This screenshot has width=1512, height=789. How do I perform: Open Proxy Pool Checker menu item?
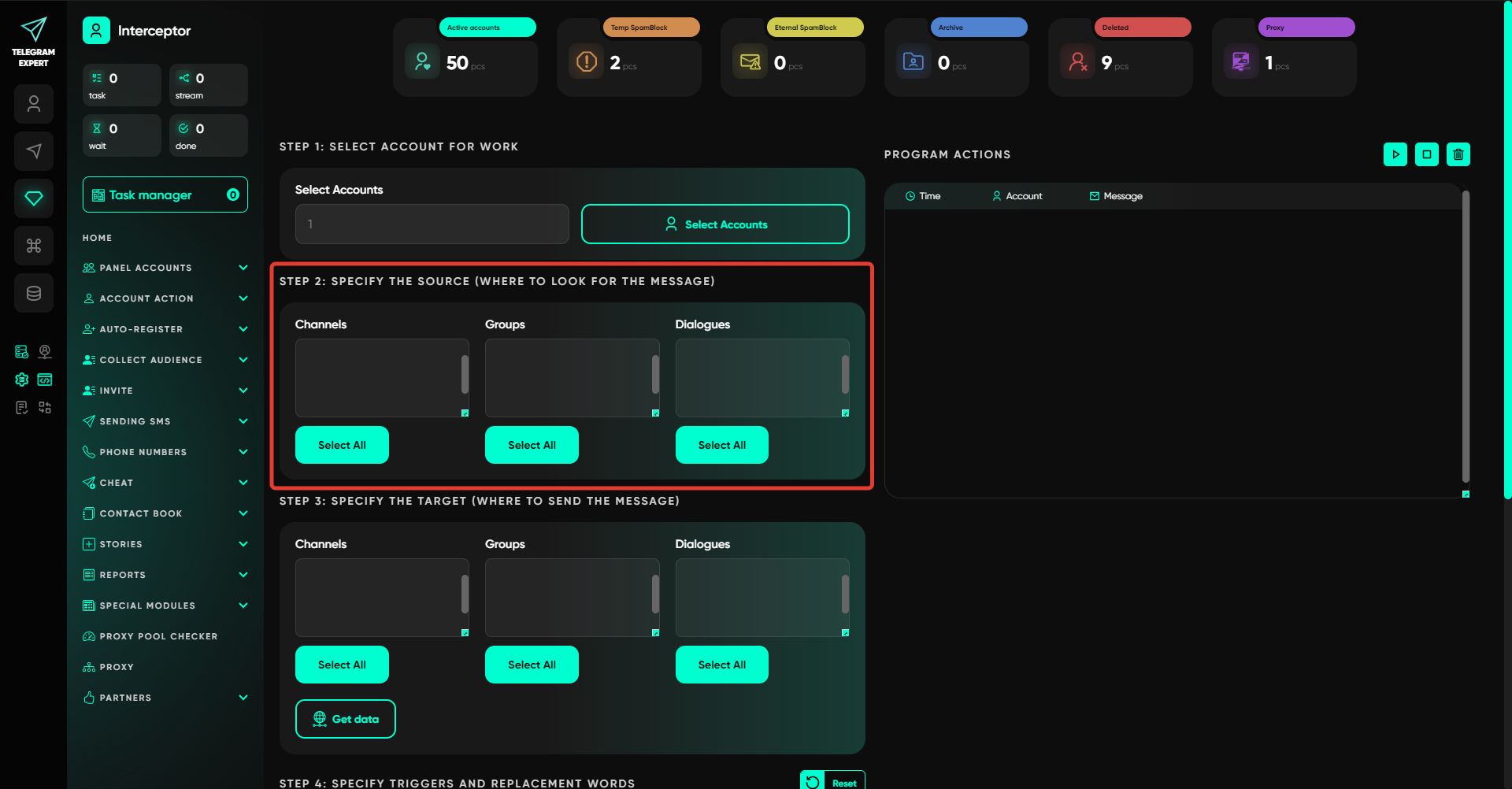pos(157,636)
